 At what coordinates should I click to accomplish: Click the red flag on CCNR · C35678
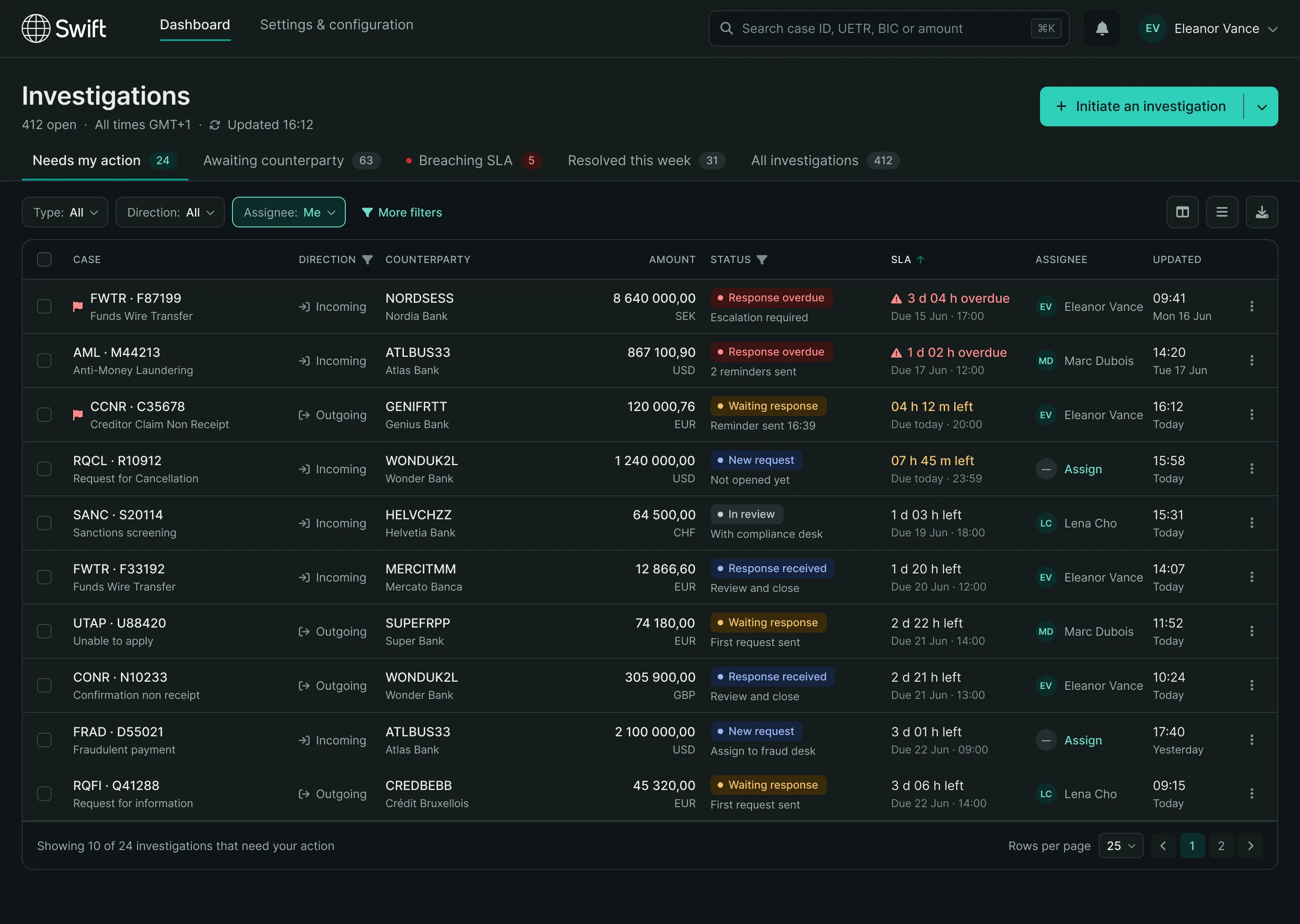78,415
